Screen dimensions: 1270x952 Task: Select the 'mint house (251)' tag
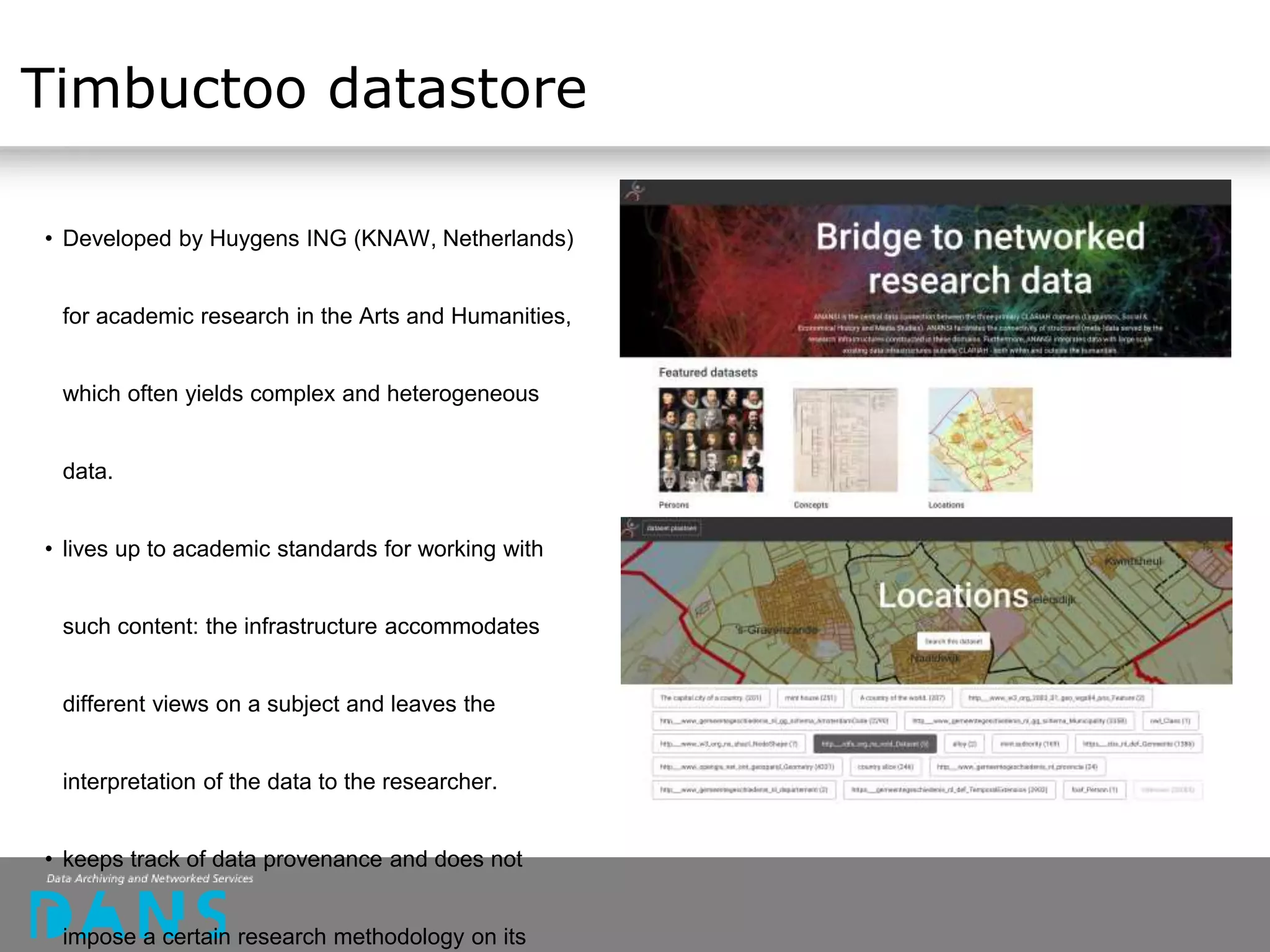click(810, 698)
